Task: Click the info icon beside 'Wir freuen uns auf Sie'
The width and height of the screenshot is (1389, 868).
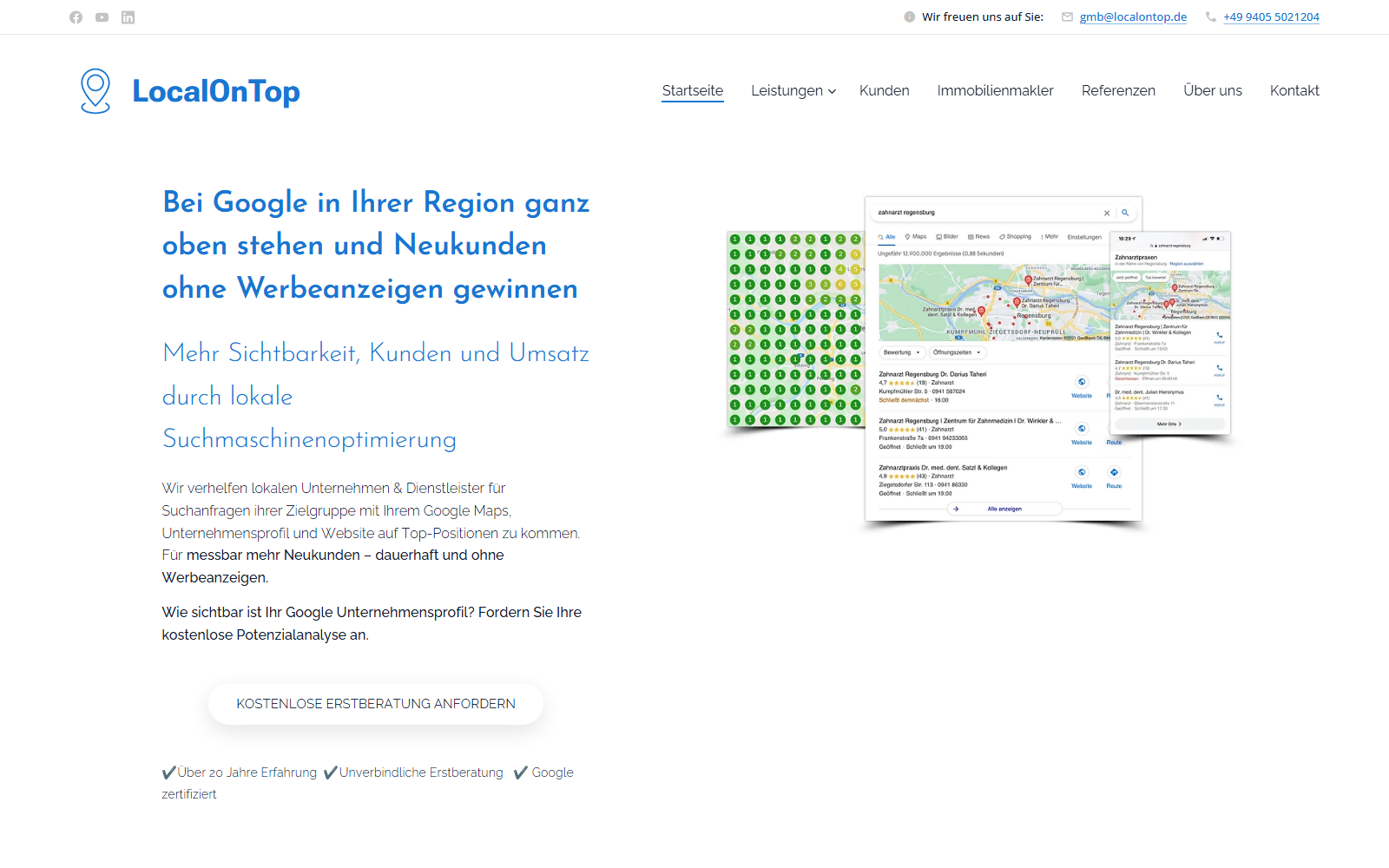Action: pos(910,16)
